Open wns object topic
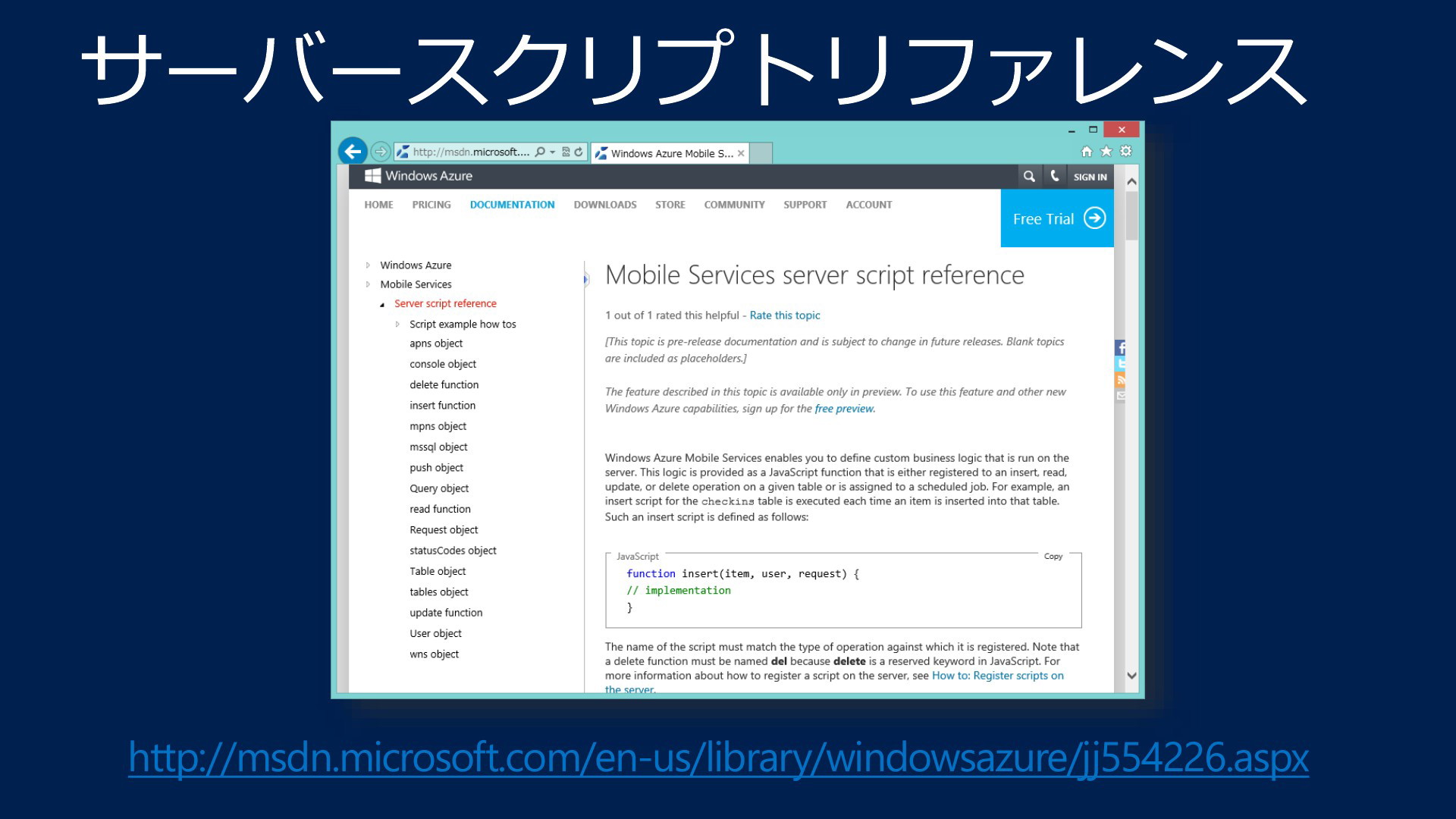1456x819 pixels. 434,654
